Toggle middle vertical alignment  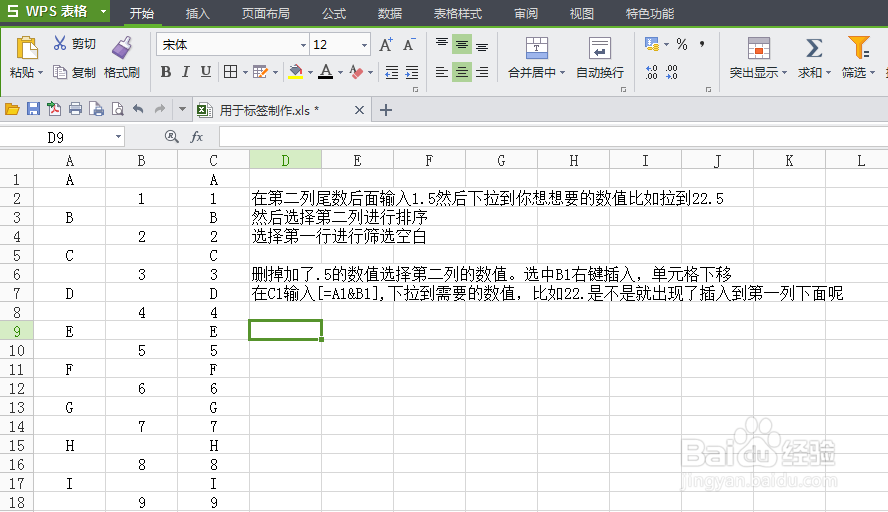[462, 44]
